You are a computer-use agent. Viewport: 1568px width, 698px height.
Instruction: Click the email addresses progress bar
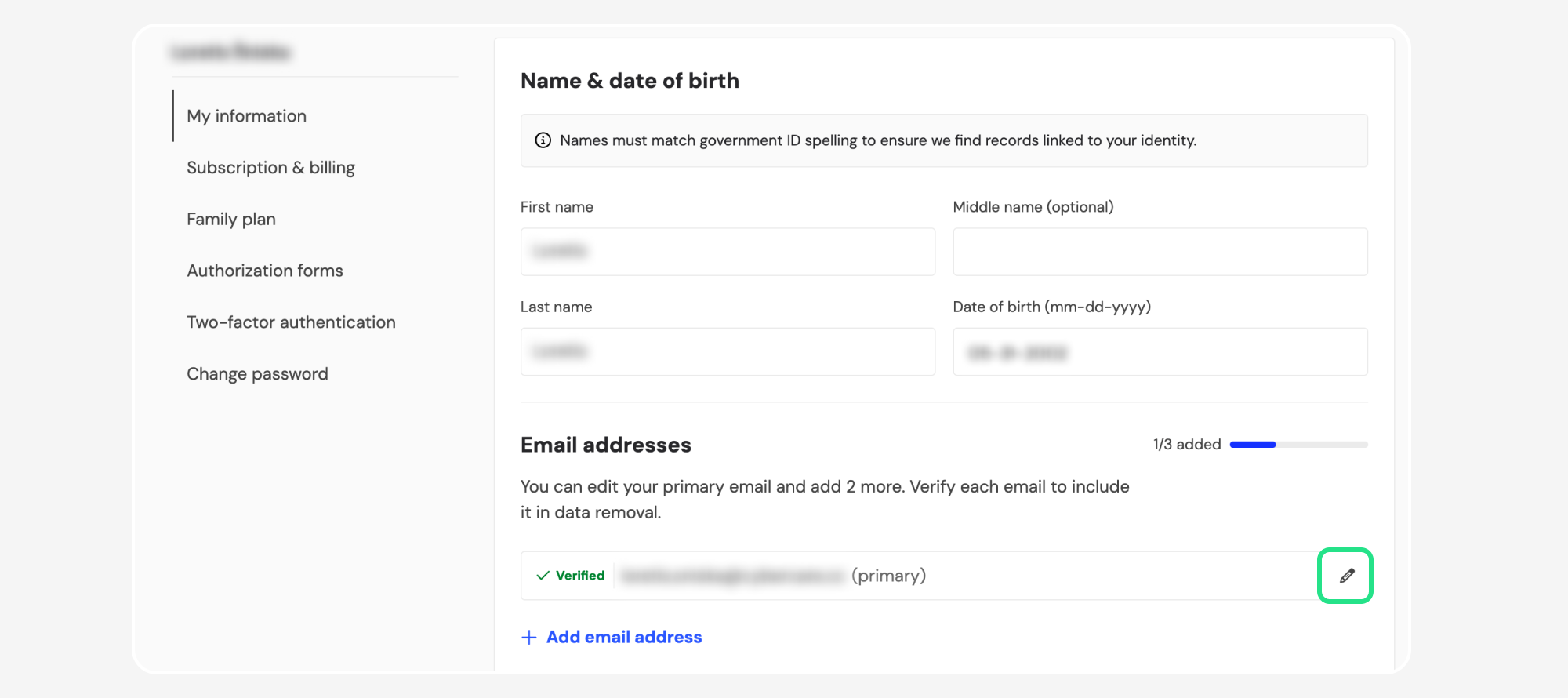1299,445
